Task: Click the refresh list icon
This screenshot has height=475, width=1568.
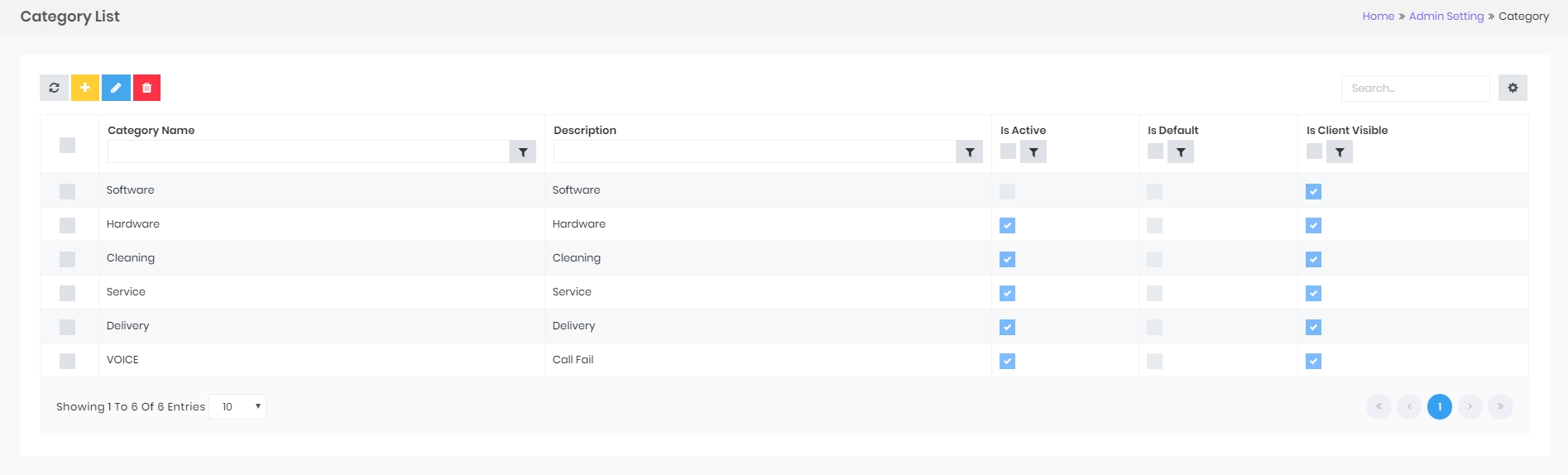Action: [54, 88]
